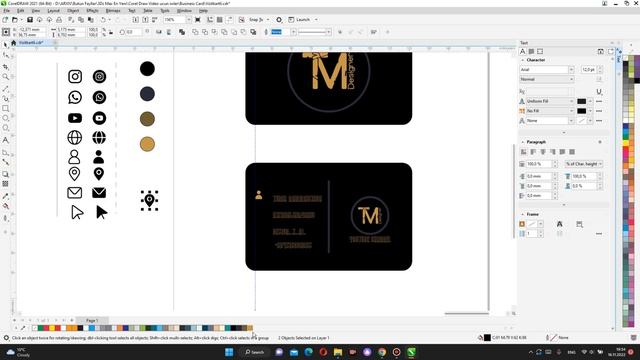This screenshot has height=360, width=640.
Task: Click the underline U icon in Character section
Action: 599,92
